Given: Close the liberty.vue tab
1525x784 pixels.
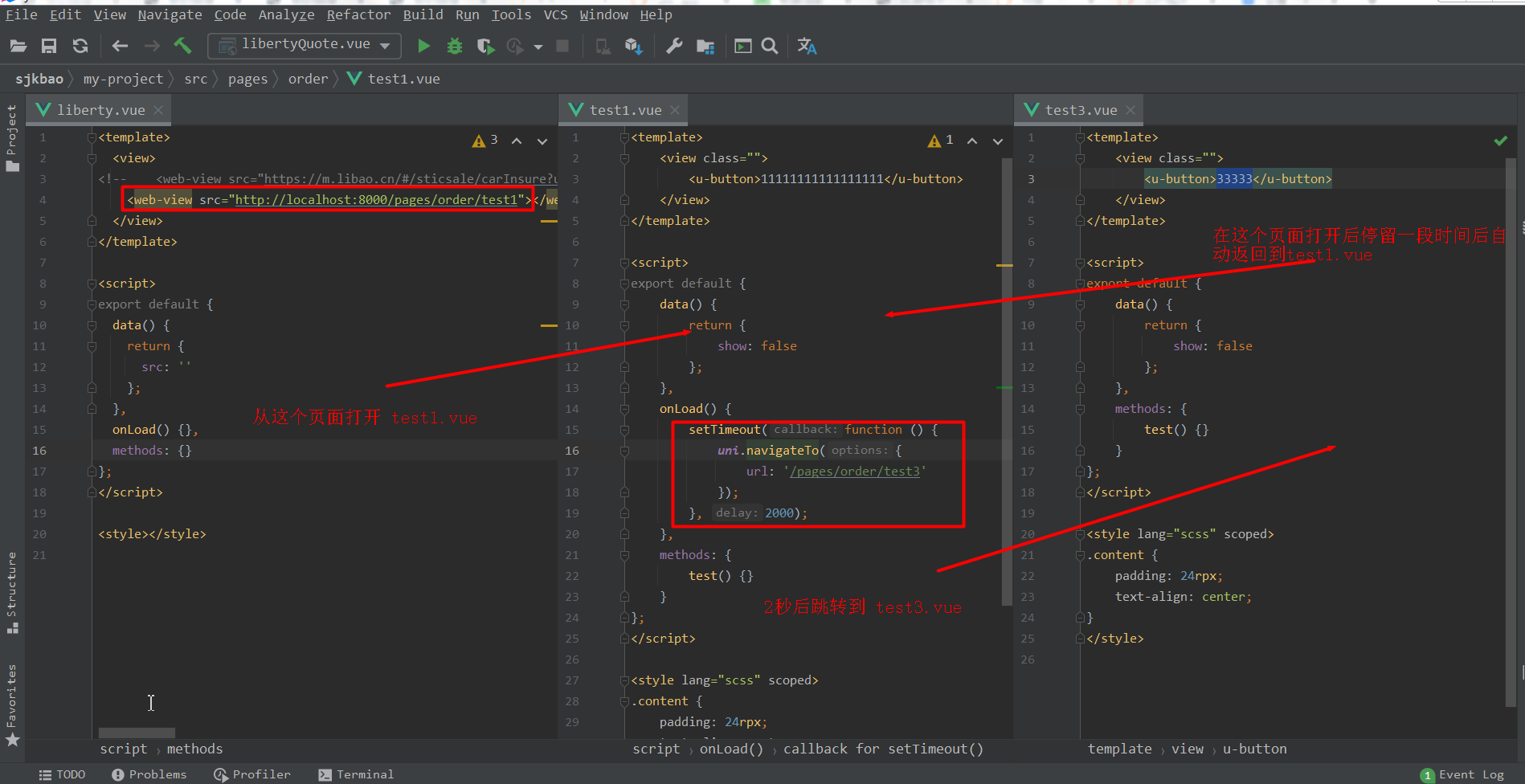Looking at the screenshot, I should coord(158,110).
